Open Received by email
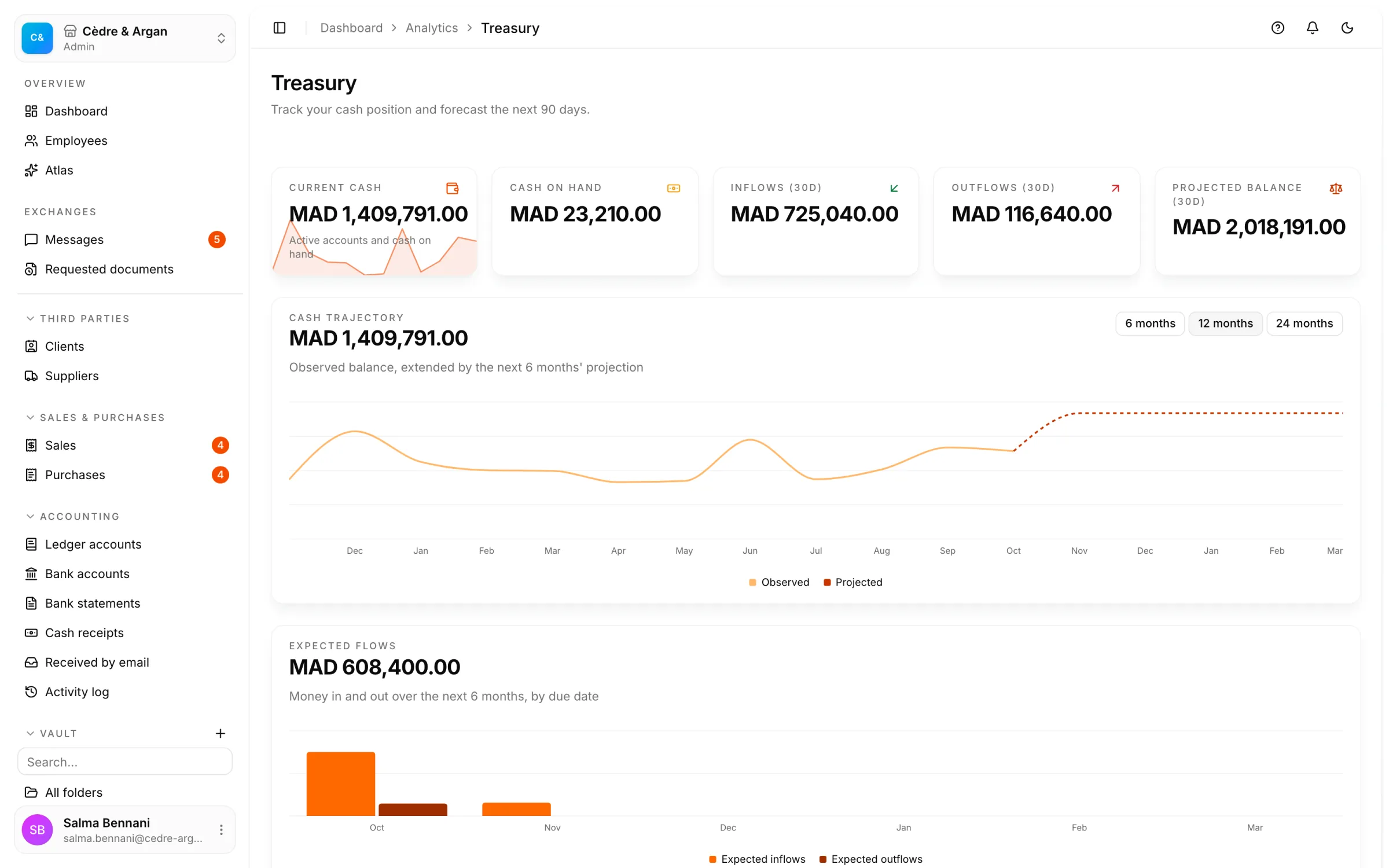1389x868 pixels. point(125,662)
